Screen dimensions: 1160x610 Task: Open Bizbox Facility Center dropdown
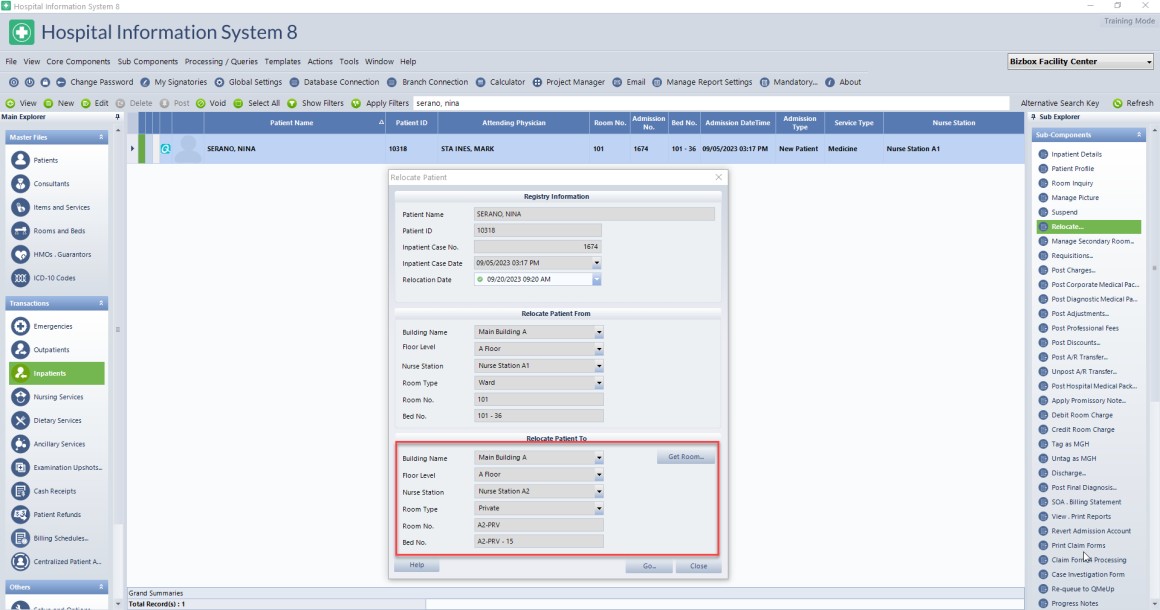[1149, 62]
